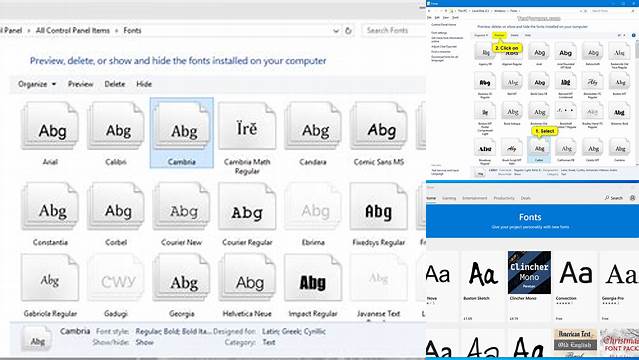Select the Arial font icon
Viewport: 639px width, 360px height.
[50, 126]
